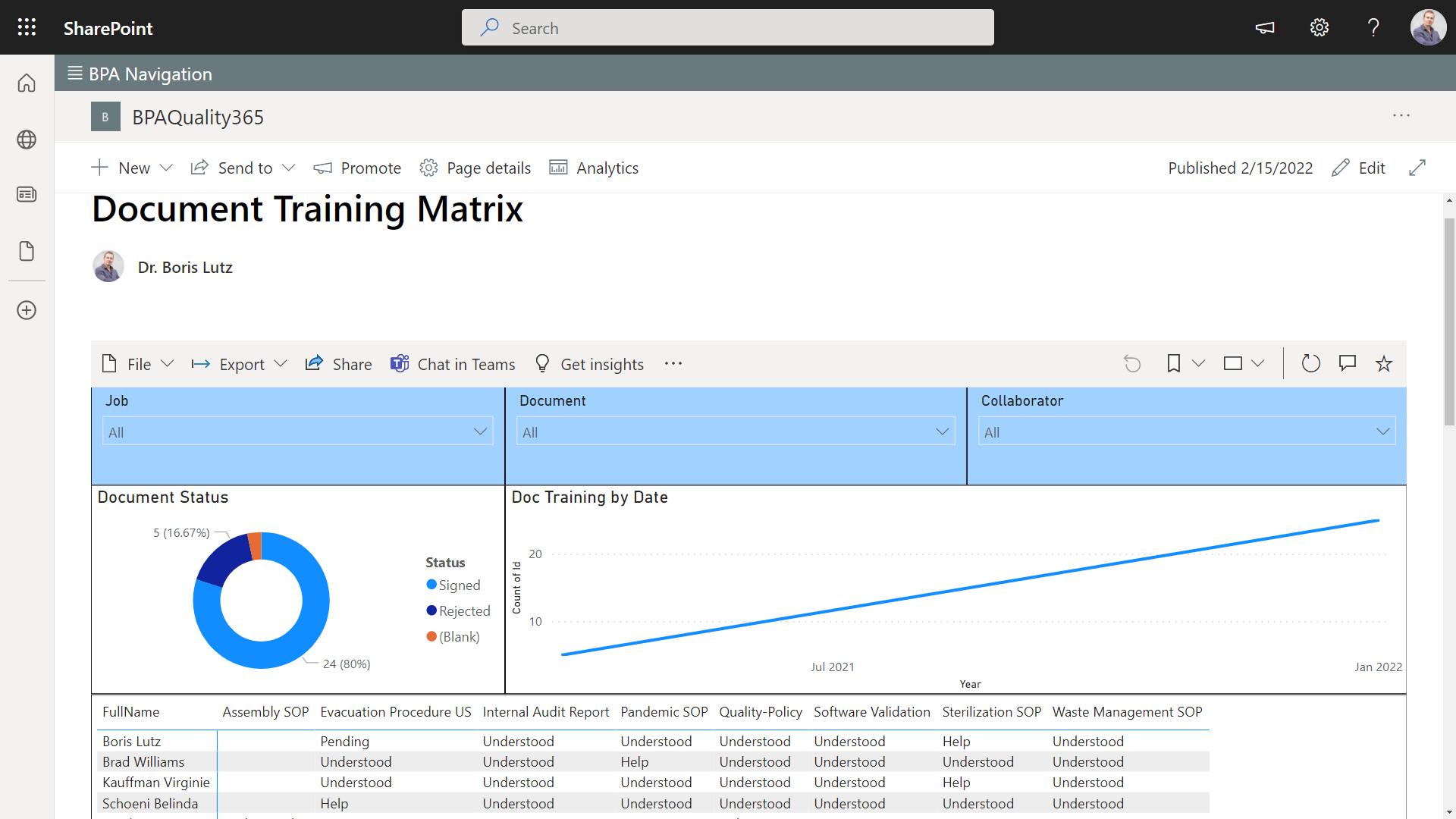Open report comments icon
The height and width of the screenshot is (819, 1456).
(x=1348, y=363)
